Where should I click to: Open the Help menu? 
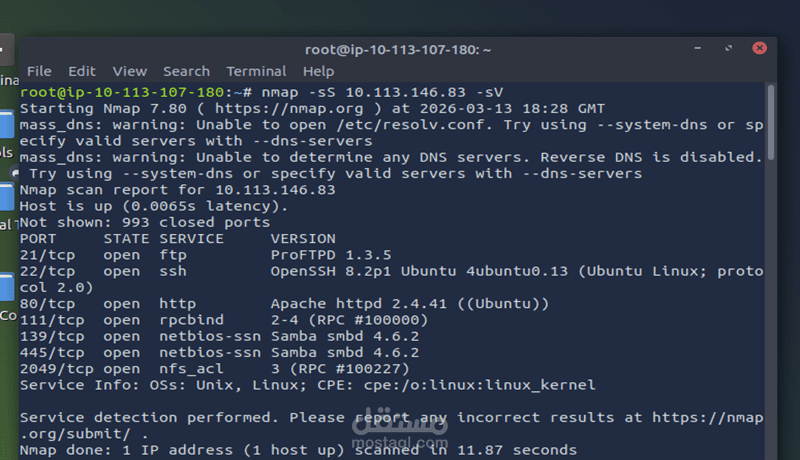(318, 71)
